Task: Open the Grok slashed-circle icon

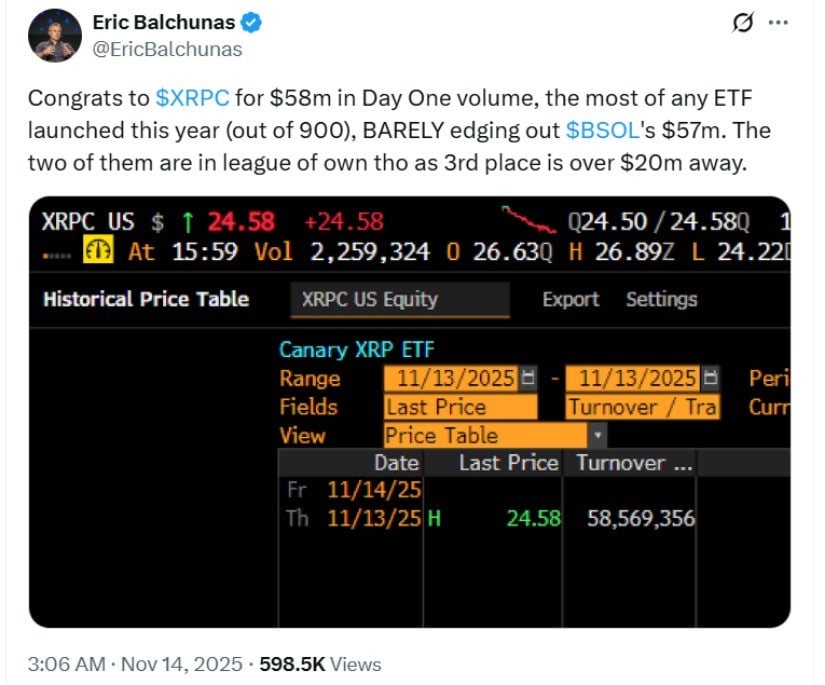Action: [x=743, y=23]
